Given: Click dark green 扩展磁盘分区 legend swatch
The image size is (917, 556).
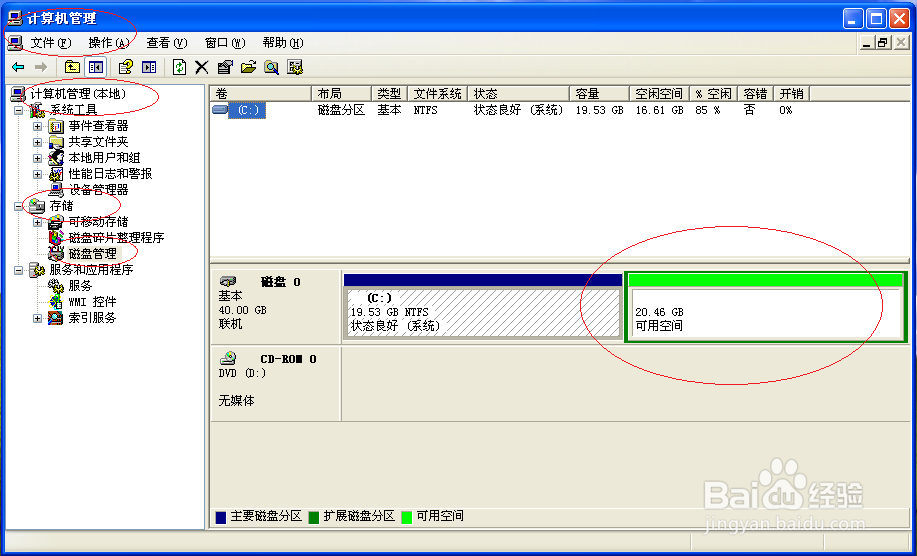Looking at the screenshot, I should 313,517.
